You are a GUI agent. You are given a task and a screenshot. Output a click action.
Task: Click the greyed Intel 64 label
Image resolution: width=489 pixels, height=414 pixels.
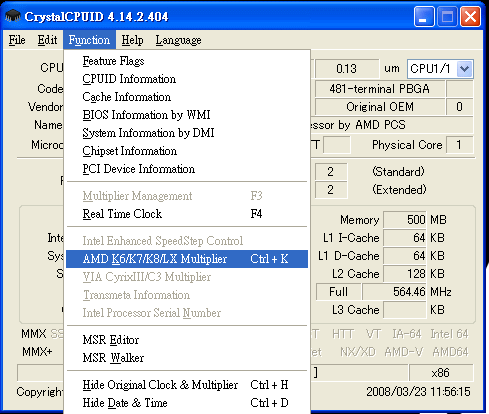click(449, 334)
